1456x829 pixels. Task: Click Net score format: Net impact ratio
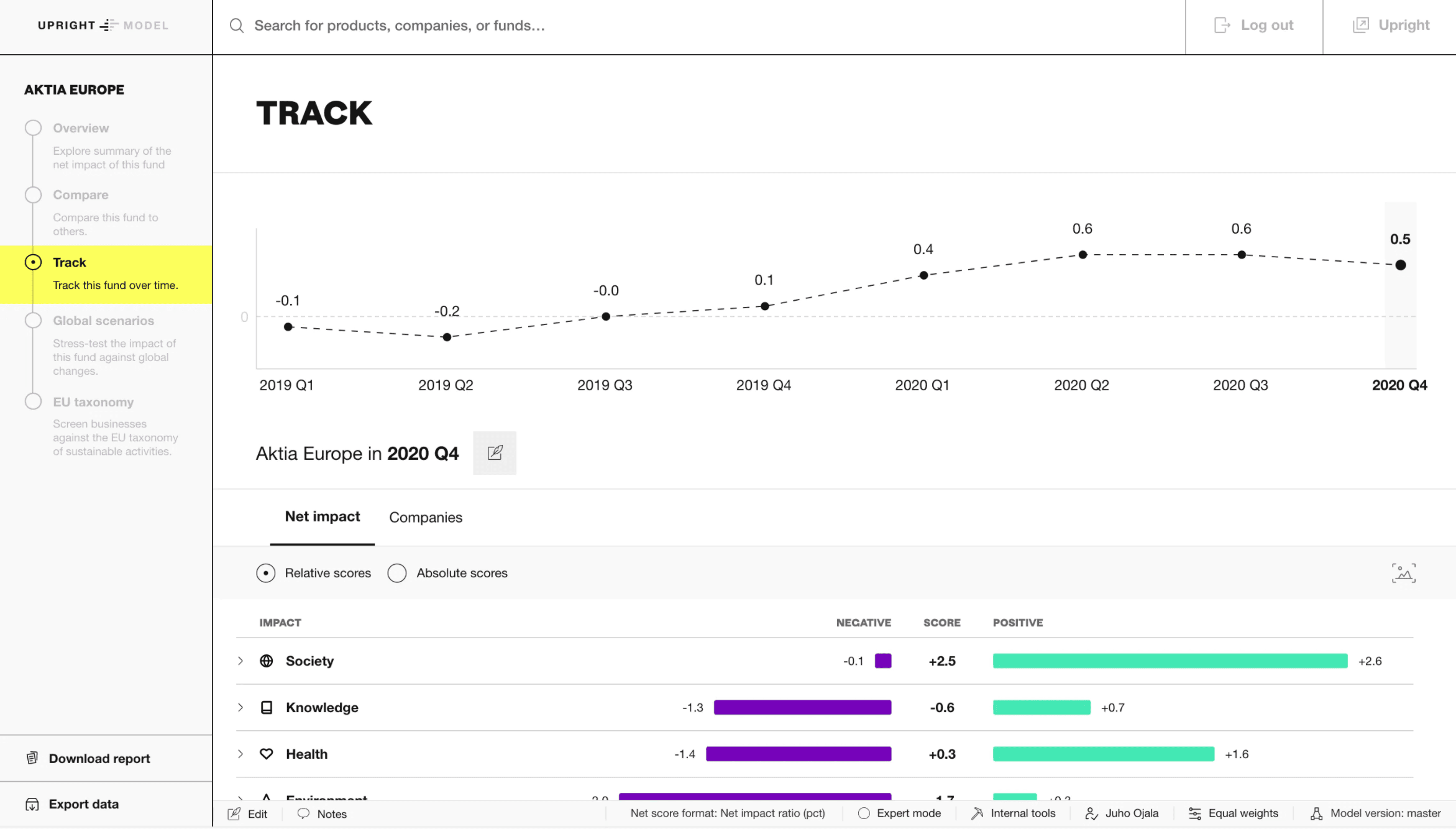(728, 813)
